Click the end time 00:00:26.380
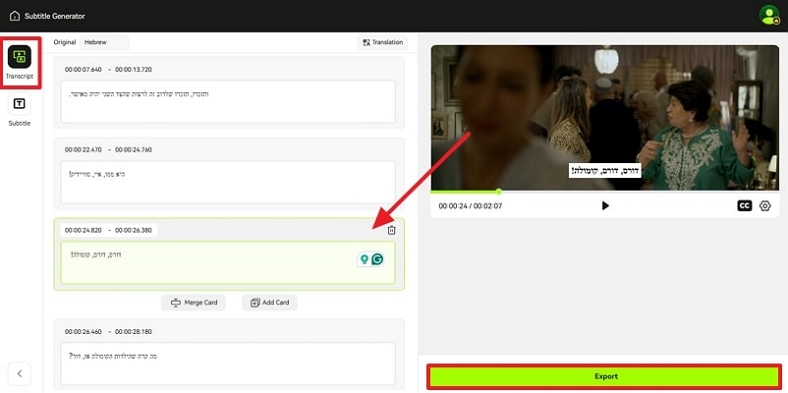Image resolution: width=788 pixels, height=393 pixels. (x=134, y=230)
